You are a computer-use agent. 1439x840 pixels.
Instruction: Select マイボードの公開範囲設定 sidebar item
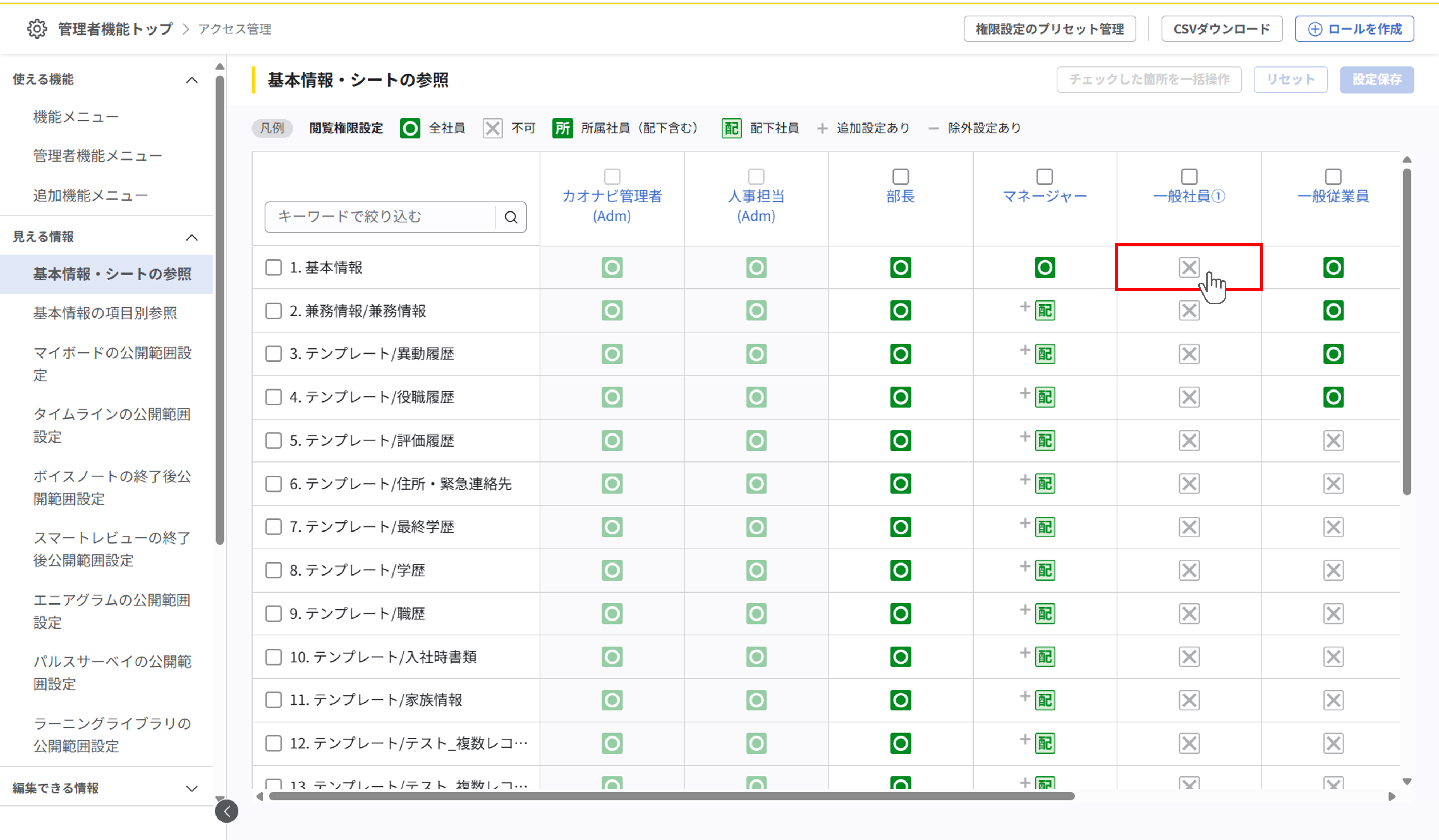click(x=113, y=364)
